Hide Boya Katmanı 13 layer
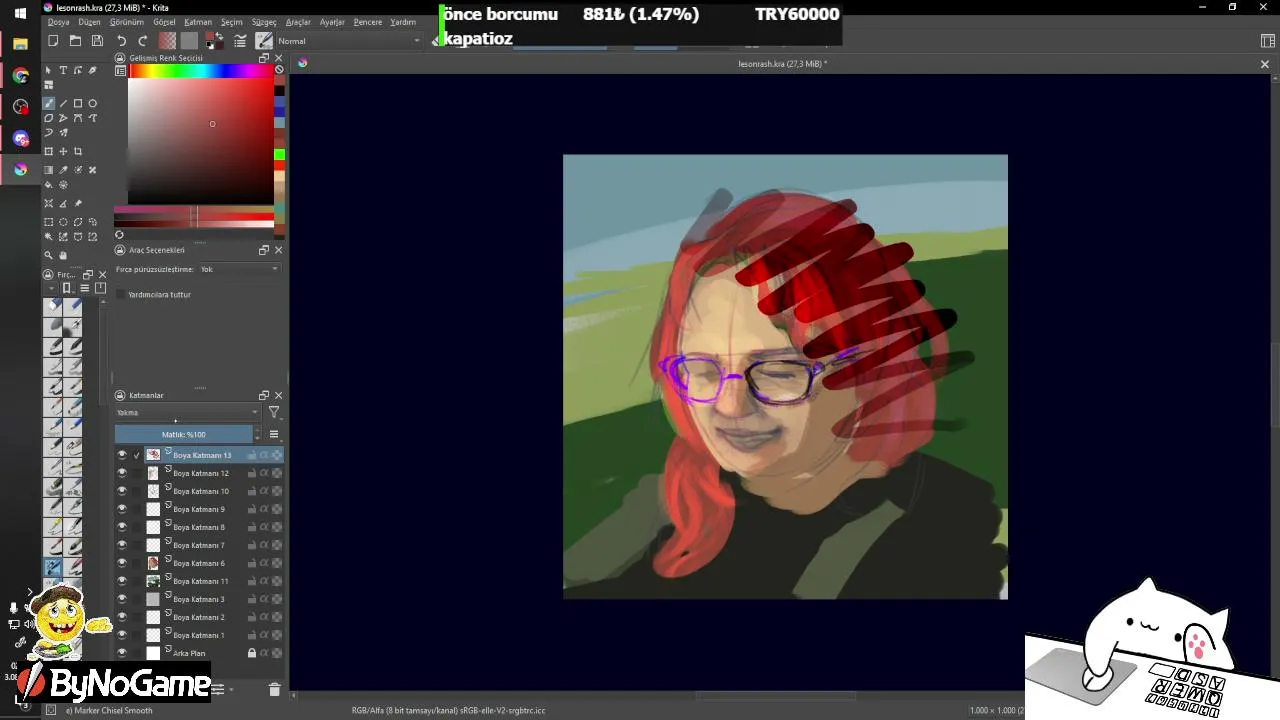1280x720 pixels. coord(122,455)
